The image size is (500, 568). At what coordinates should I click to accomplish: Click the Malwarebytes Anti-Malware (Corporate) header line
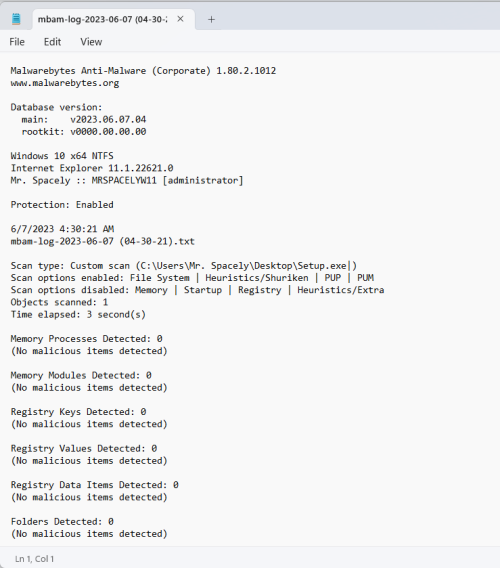pos(143,71)
